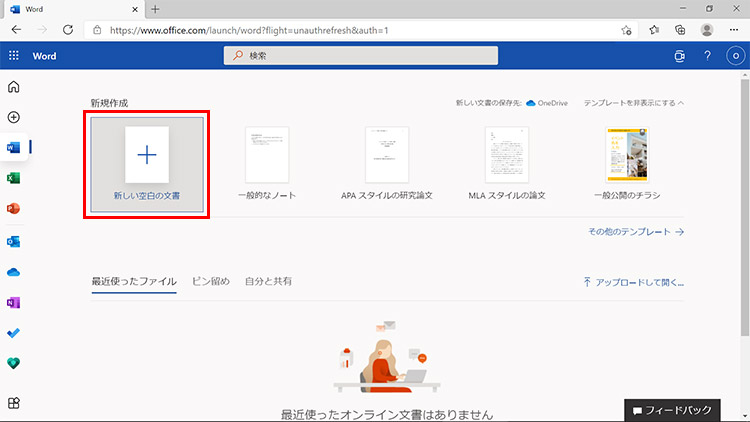The width and height of the screenshot is (750, 422).
Task: Open OneNote from the left sidebar
Action: (x=14, y=302)
